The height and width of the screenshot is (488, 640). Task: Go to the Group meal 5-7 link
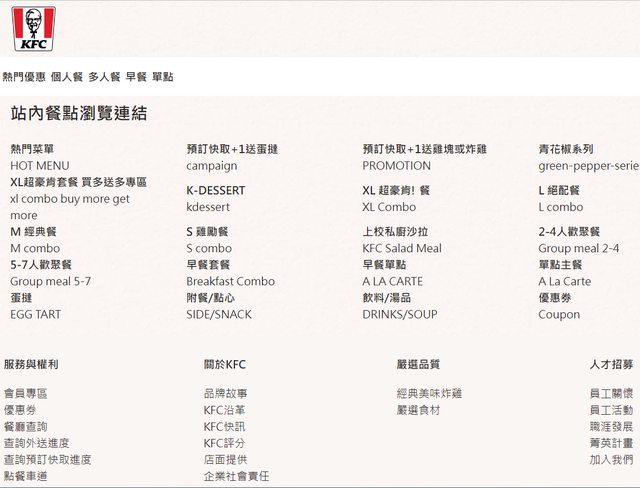[x=50, y=282]
